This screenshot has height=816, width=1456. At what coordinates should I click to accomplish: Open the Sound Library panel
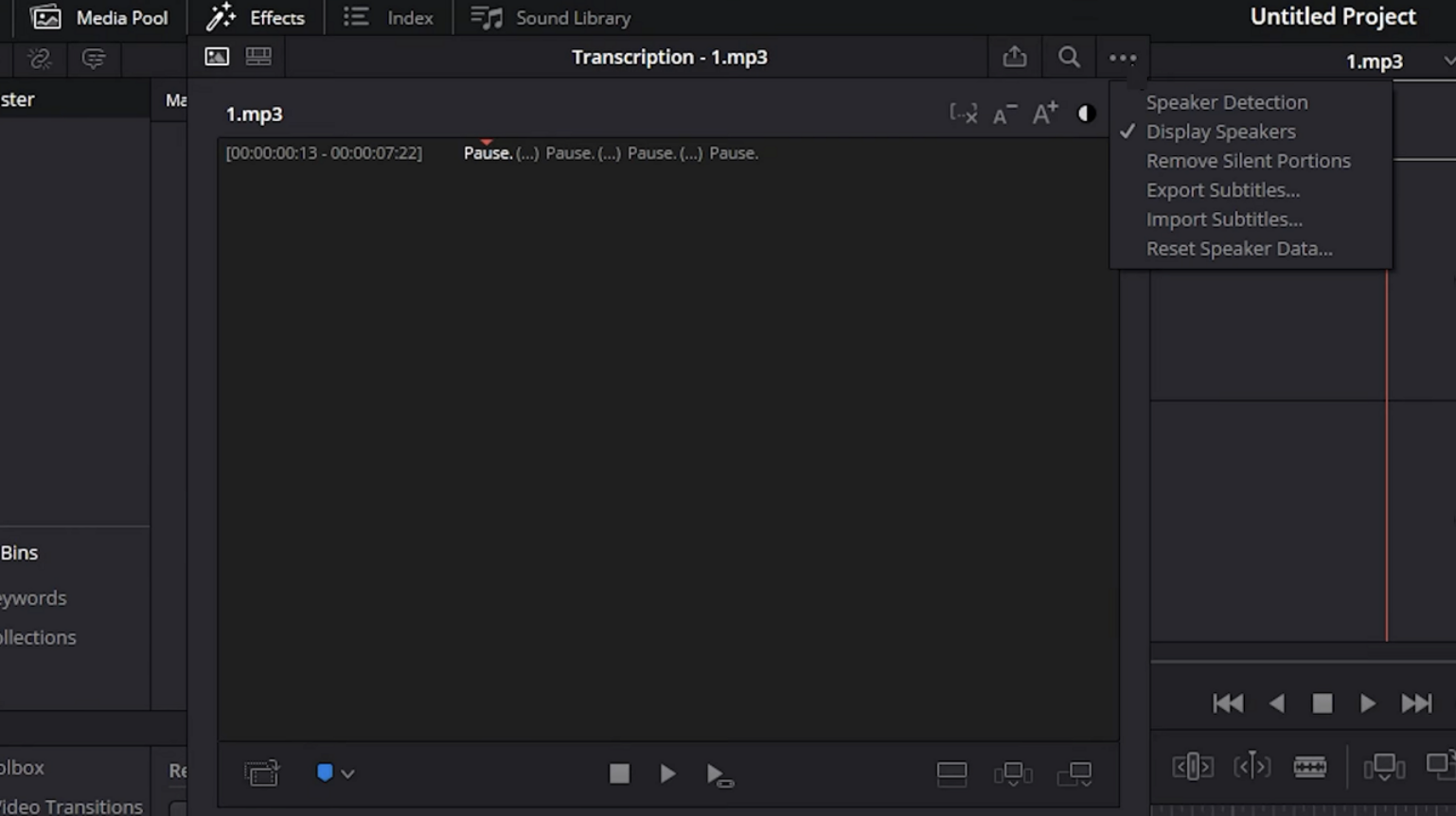click(x=551, y=17)
